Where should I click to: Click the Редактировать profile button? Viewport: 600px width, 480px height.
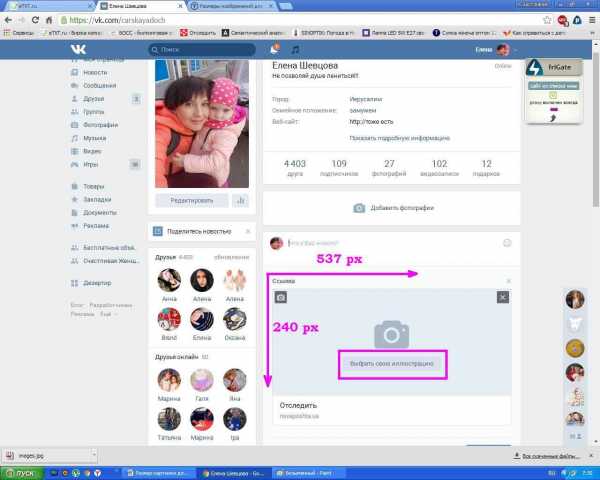click(192, 201)
